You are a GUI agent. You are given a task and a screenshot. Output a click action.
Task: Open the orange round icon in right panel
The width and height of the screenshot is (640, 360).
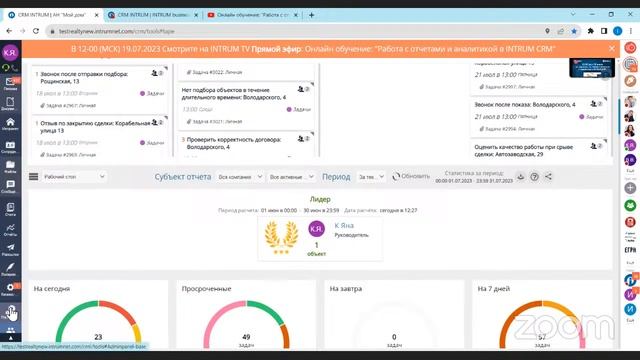tap(630, 80)
